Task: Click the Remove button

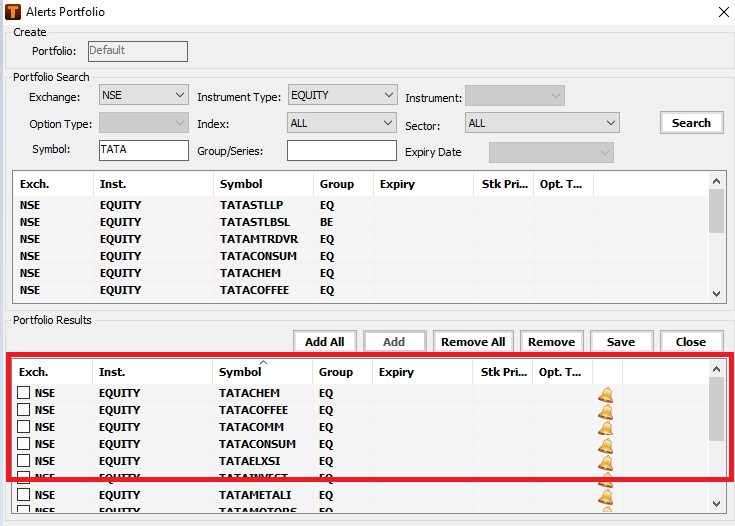Action: coord(551,342)
